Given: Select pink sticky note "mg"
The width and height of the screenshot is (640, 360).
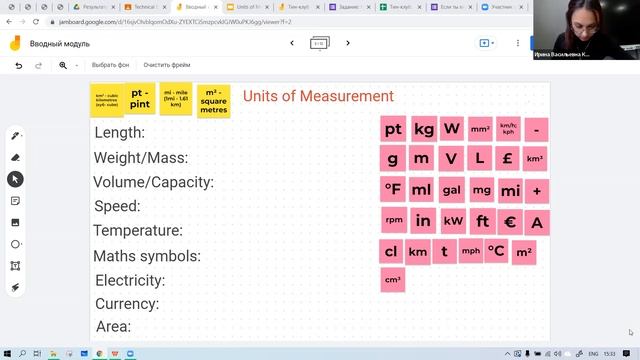Looking at the screenshot, I should tap(482, 190).
